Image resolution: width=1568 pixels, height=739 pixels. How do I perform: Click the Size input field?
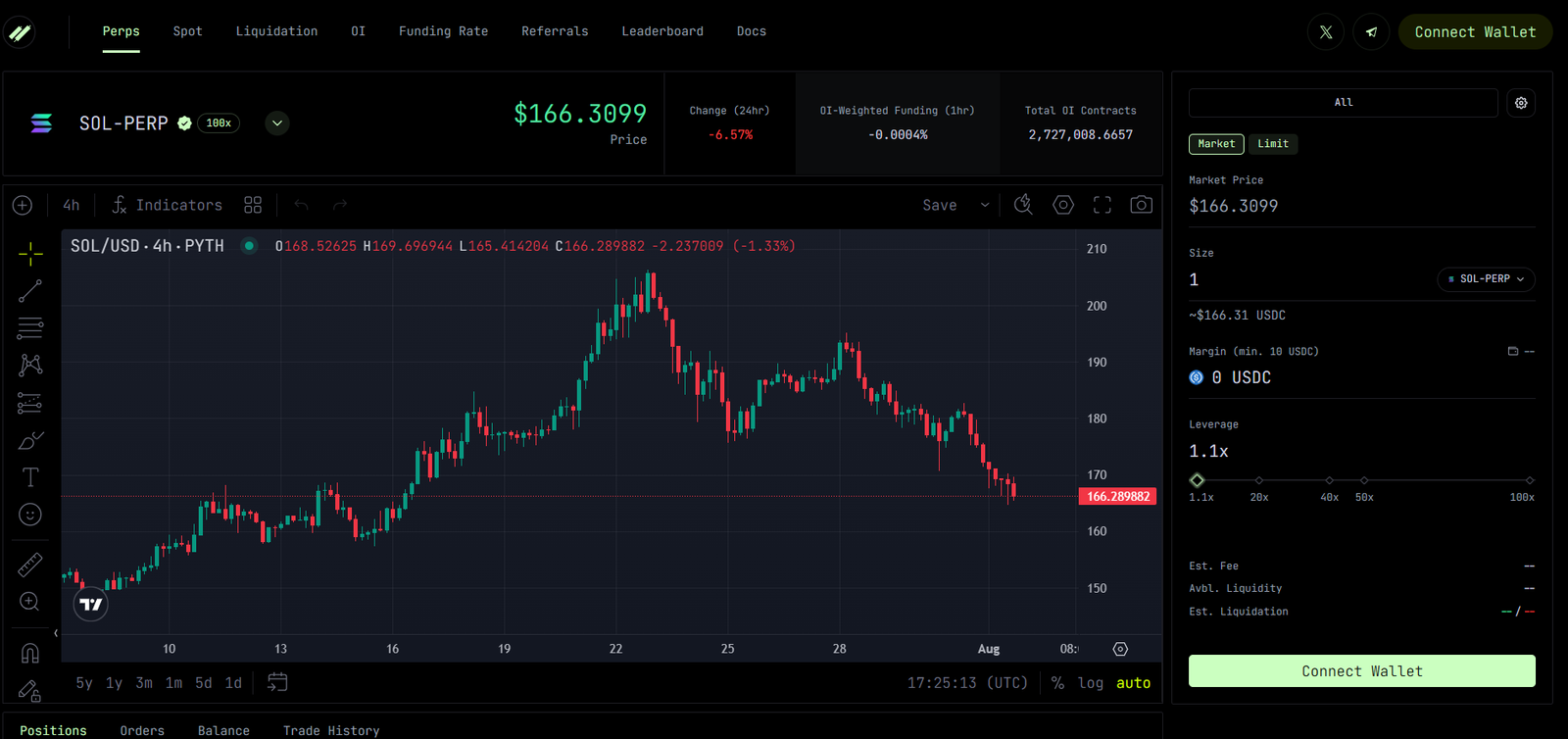[x=1303, y=280]
